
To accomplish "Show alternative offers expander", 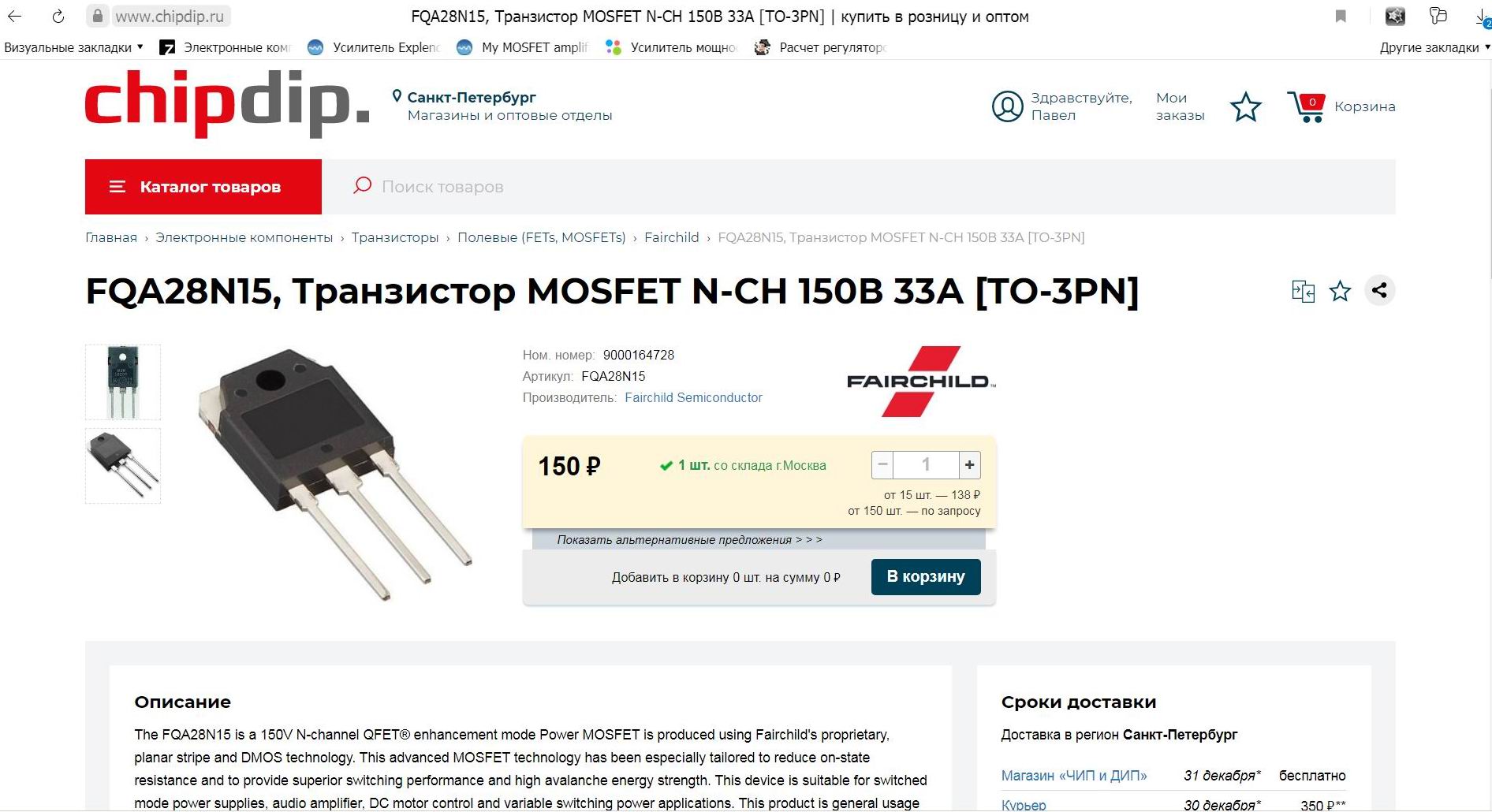I will click(x=689, y=540).
